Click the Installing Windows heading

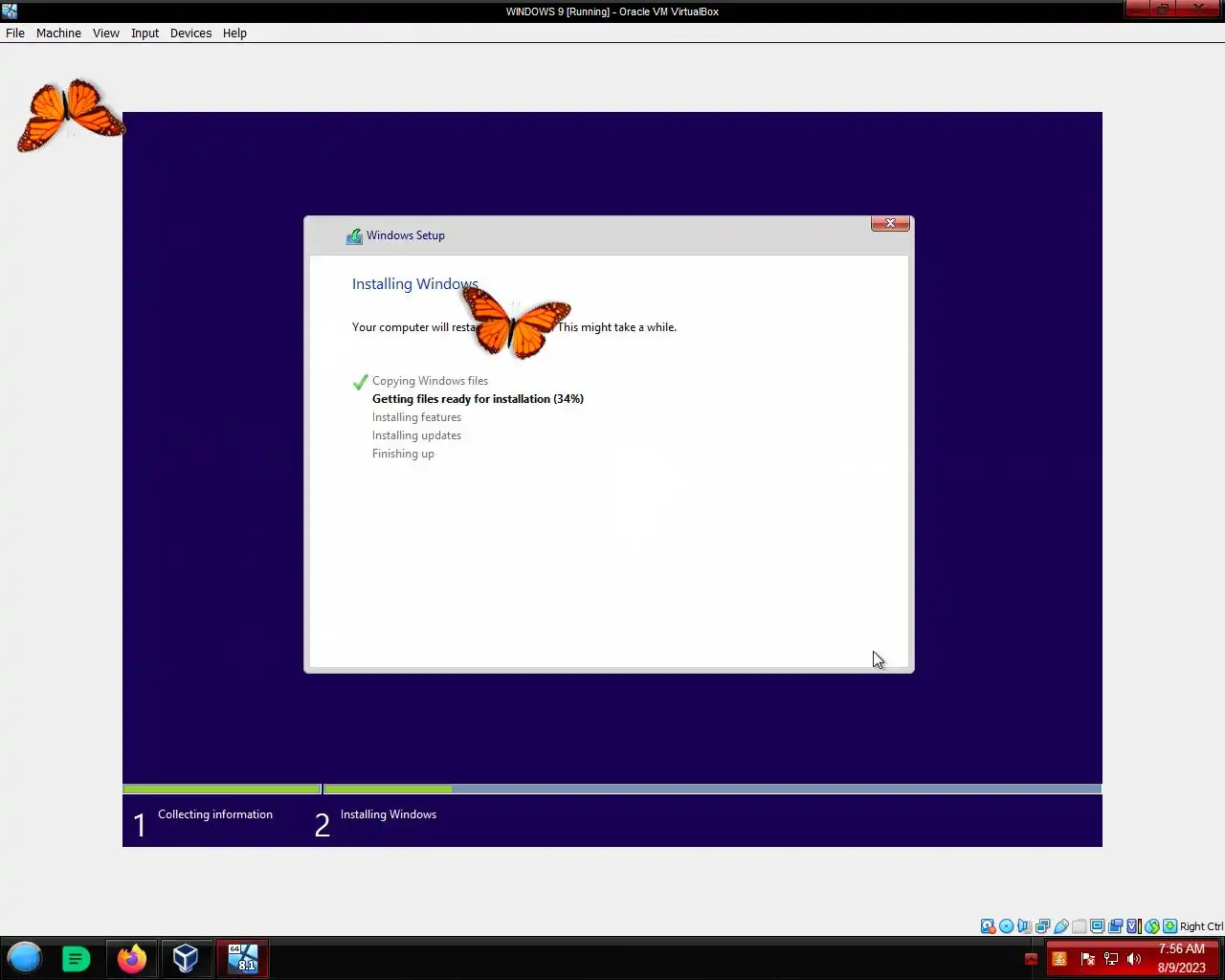point(414,283)
